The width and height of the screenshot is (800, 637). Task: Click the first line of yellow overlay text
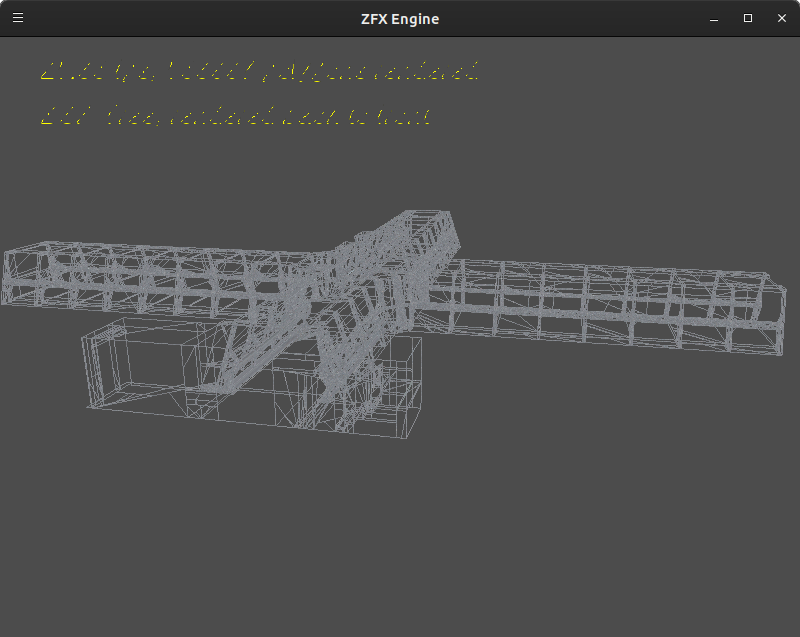pos(260,71)
